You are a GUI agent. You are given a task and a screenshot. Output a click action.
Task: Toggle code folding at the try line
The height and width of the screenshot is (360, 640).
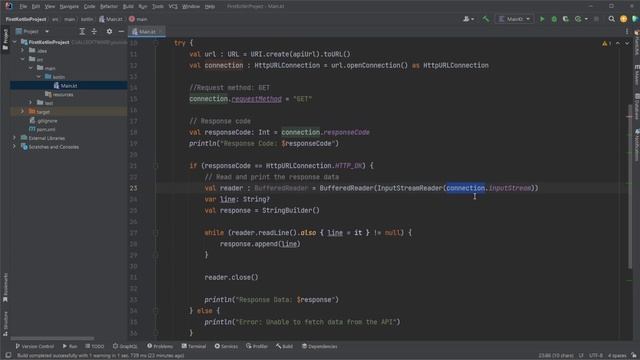(156, 43)
